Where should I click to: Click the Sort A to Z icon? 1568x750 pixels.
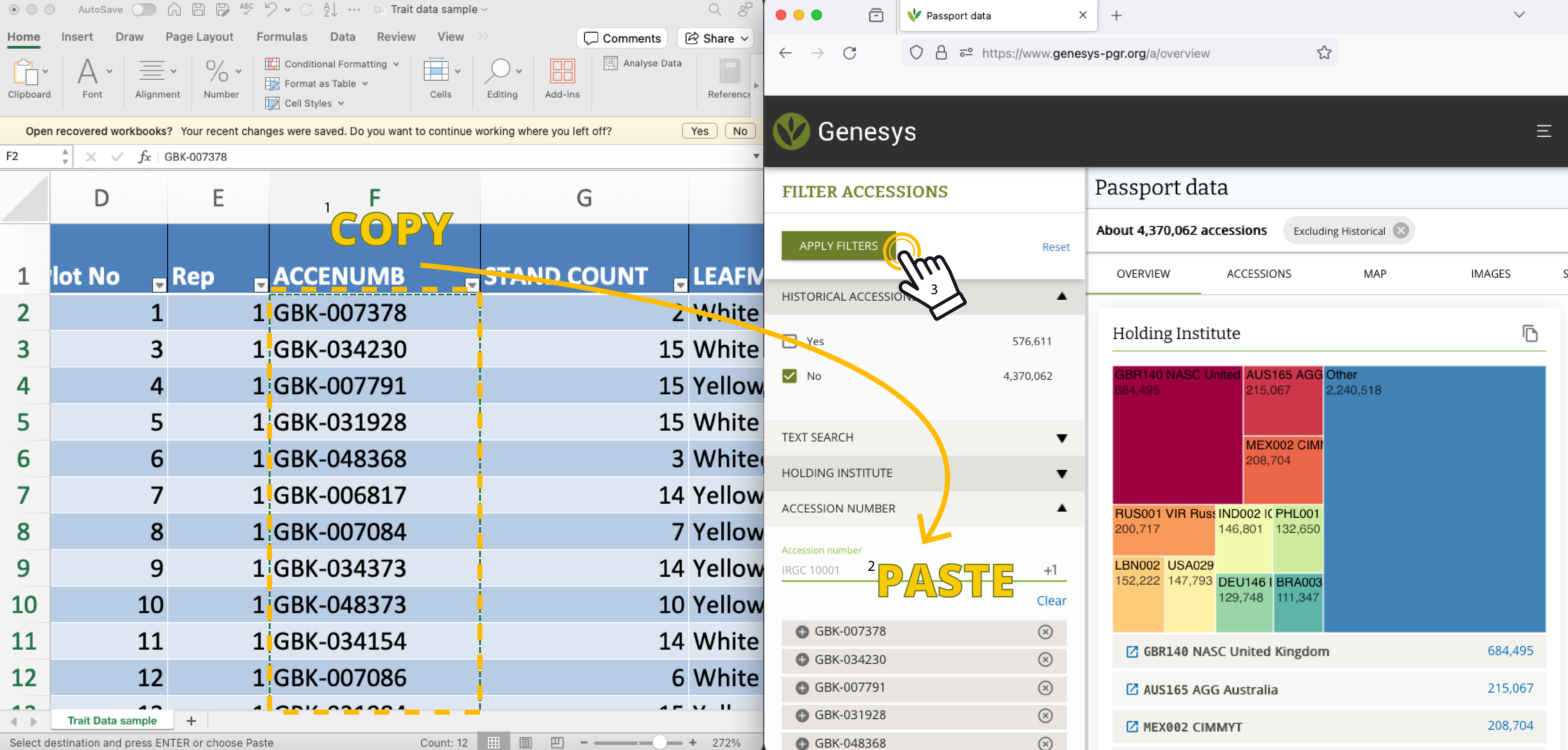pos(330,9)
